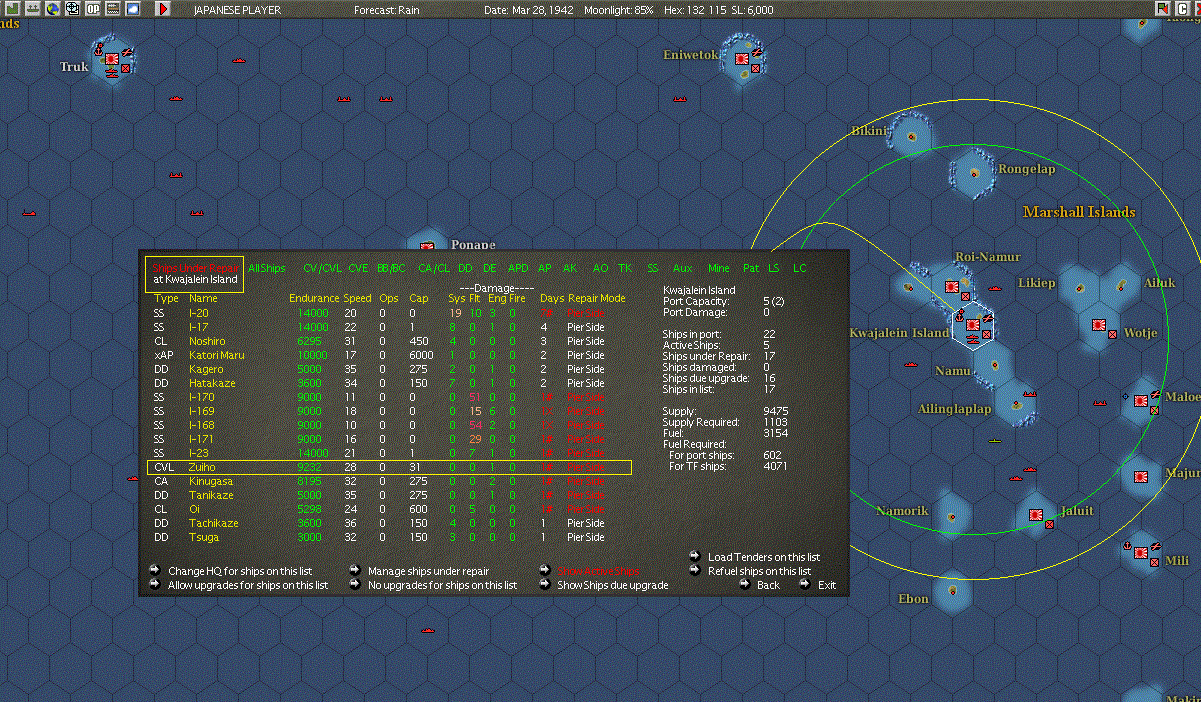Select the Ponape base flag on map
Screen dimensions: 1201x702
point(428,246)
